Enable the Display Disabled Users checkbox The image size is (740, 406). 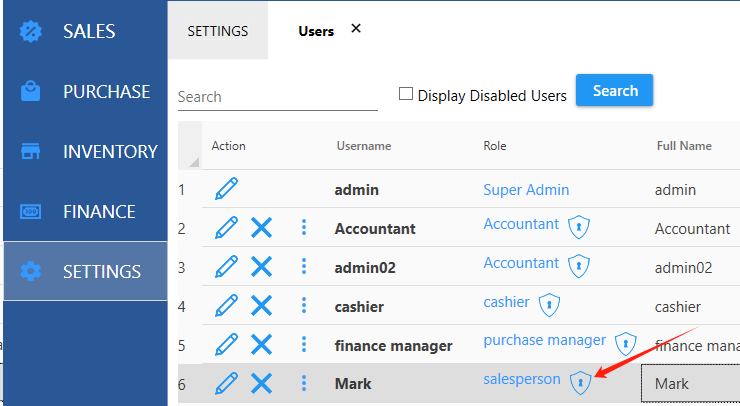(406, 94)
